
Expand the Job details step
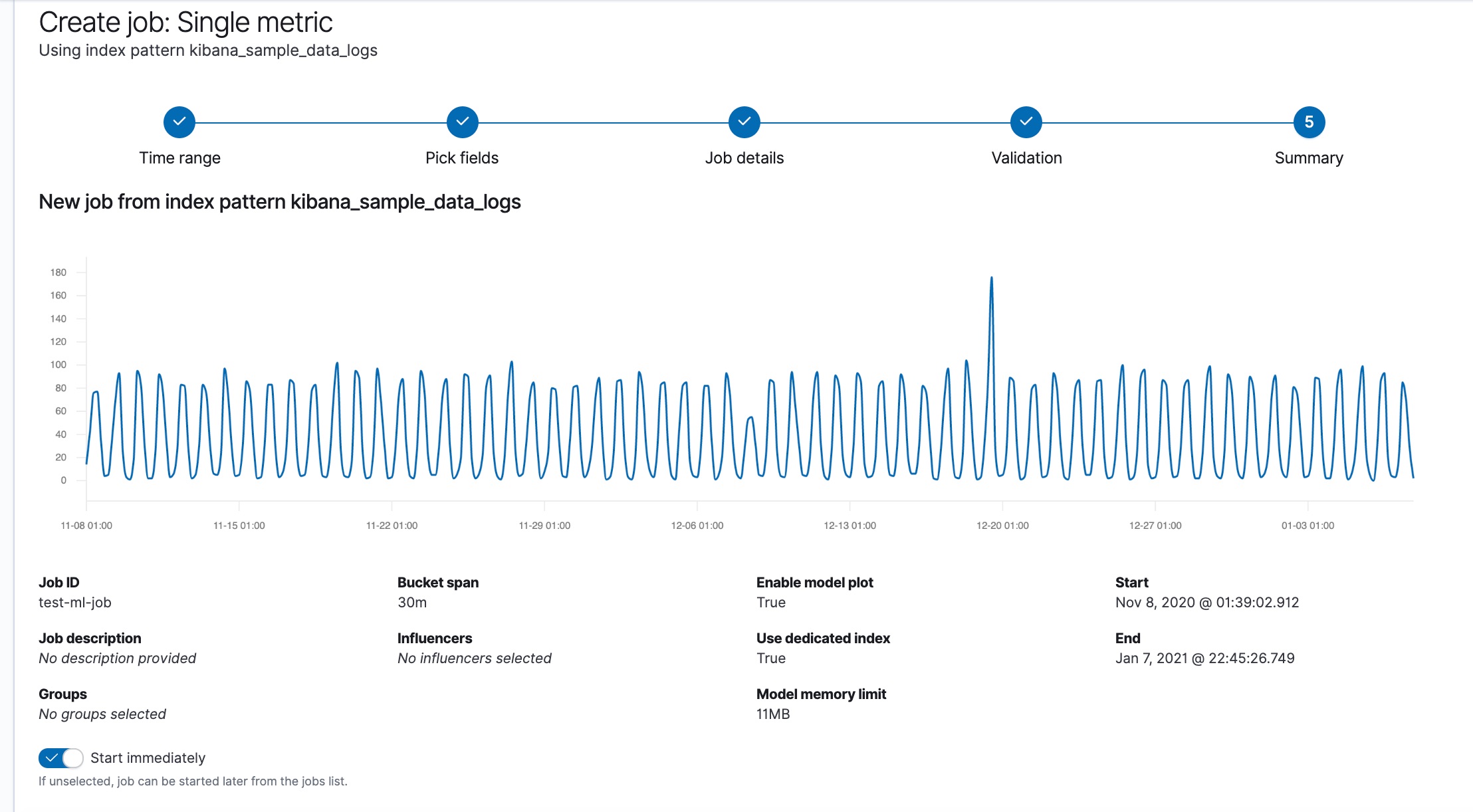[x=744, y=158]
